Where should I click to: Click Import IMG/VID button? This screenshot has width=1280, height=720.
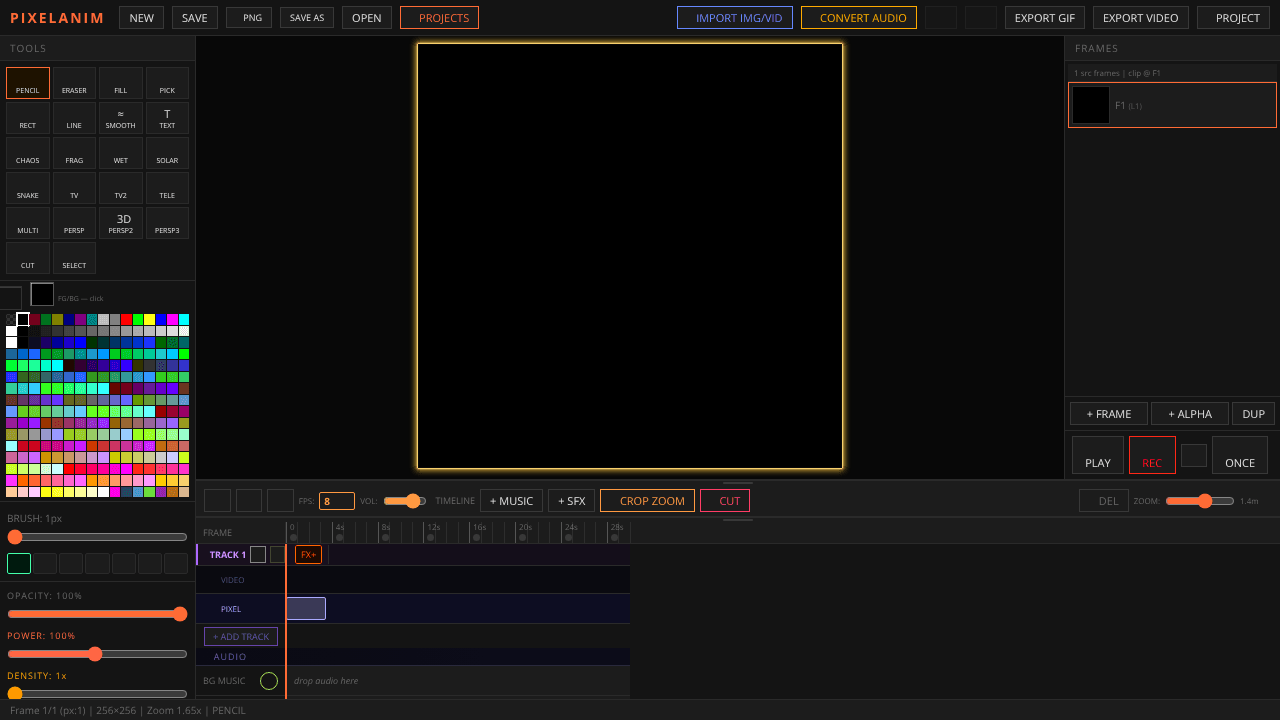click(x=735, y=17)
